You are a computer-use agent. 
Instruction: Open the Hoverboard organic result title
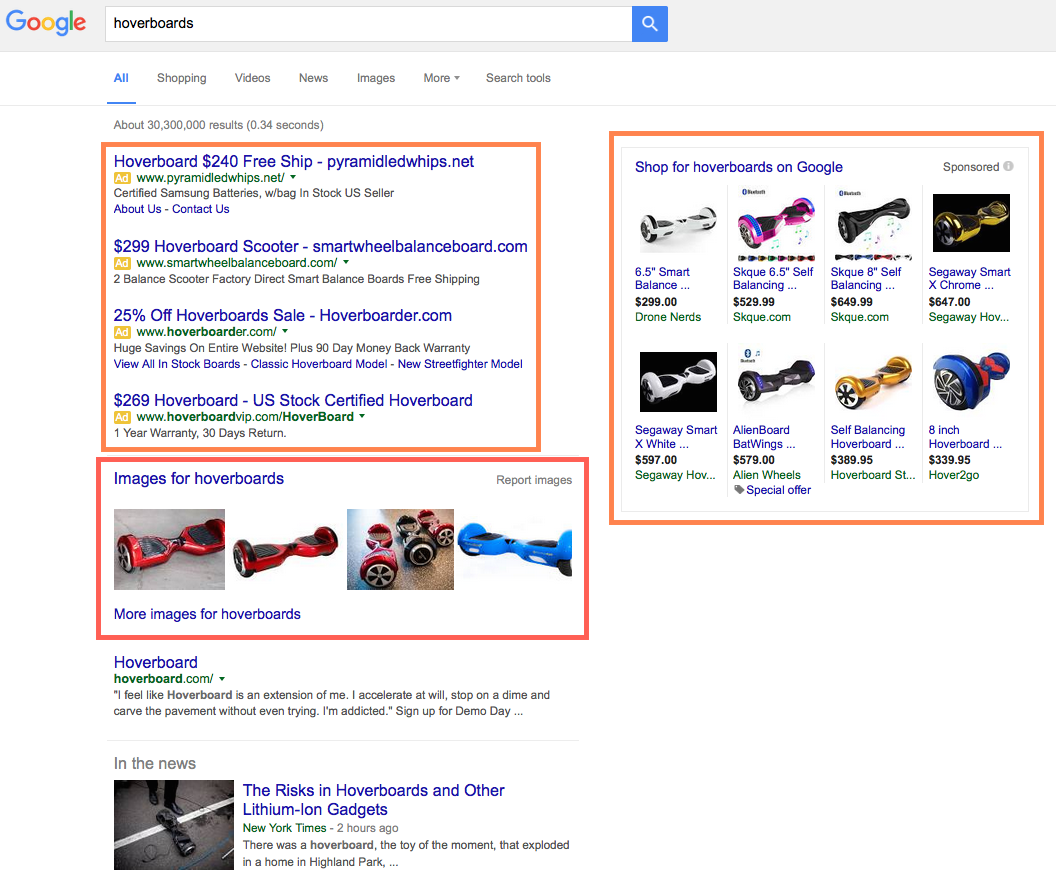tap(156, 663)
